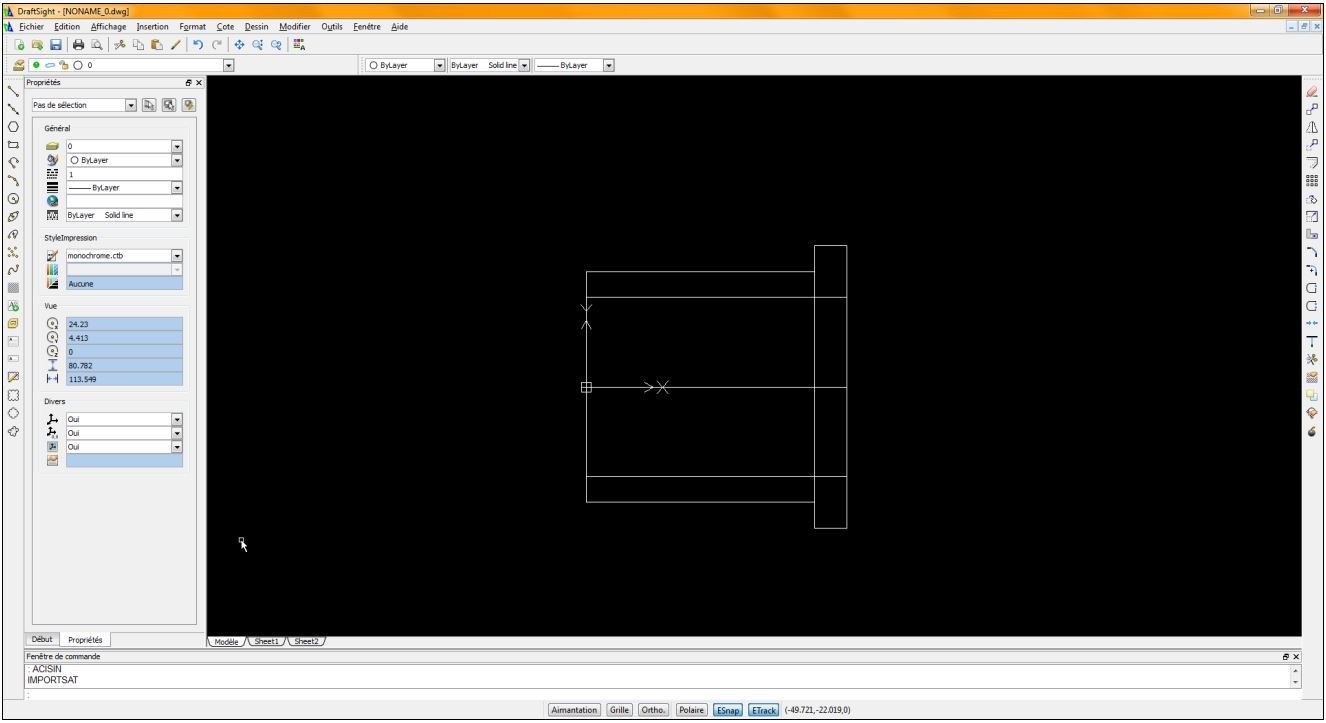
Task: Click the Save file icon
Action: click(56, 45)
